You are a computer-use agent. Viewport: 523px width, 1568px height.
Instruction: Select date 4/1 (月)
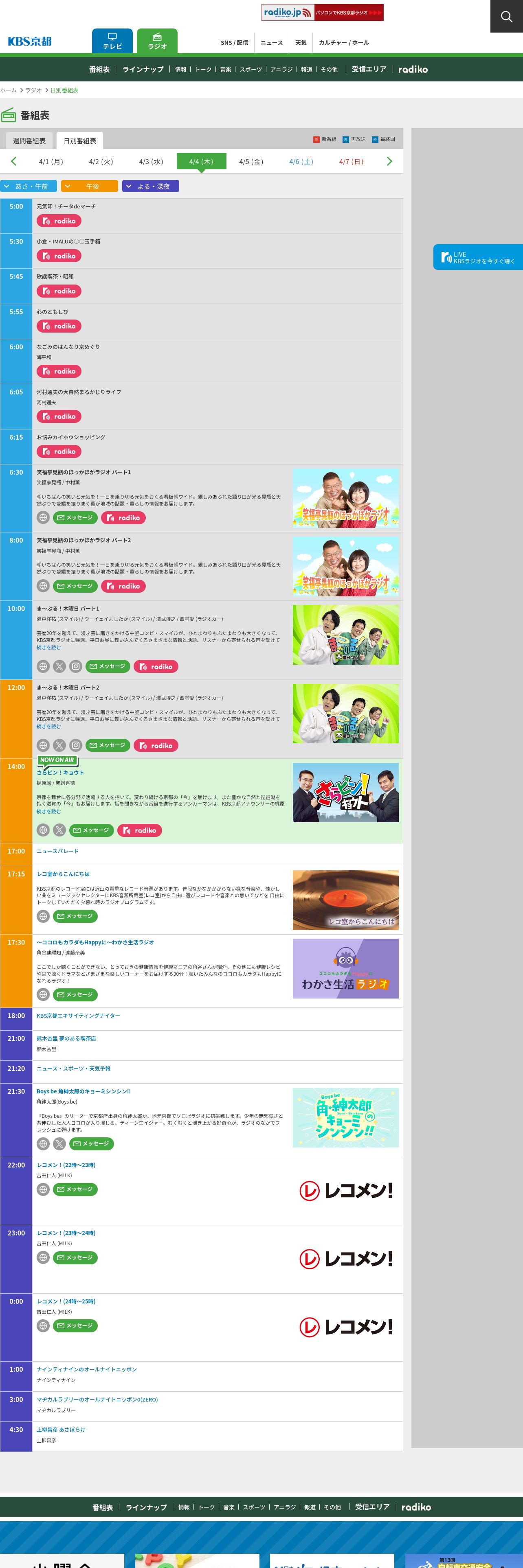tap(51, 161)
